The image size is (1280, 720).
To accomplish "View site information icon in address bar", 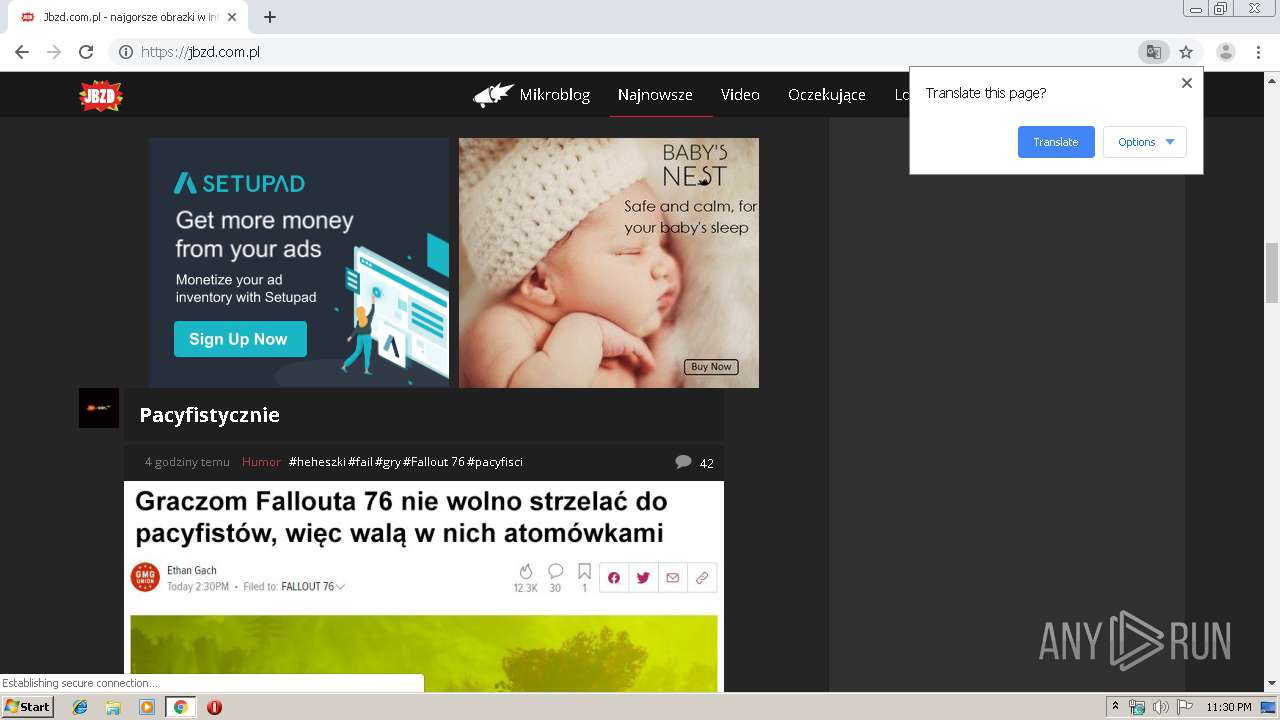I will [126, 52].
